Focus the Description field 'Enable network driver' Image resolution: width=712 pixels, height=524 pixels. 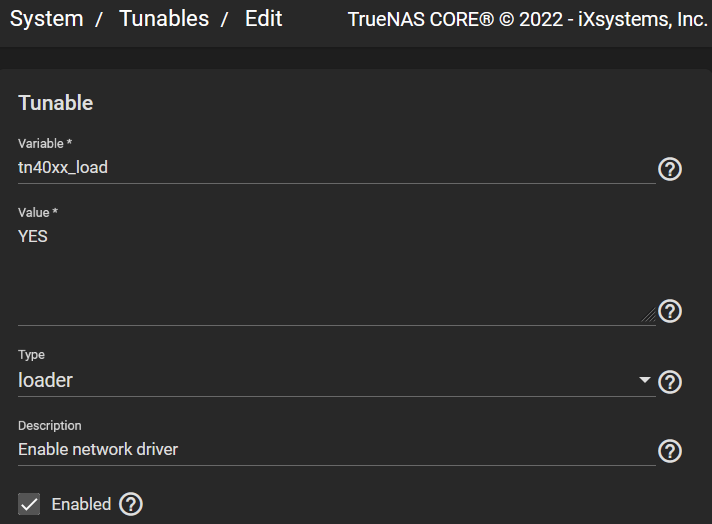[x=336, y=450]
